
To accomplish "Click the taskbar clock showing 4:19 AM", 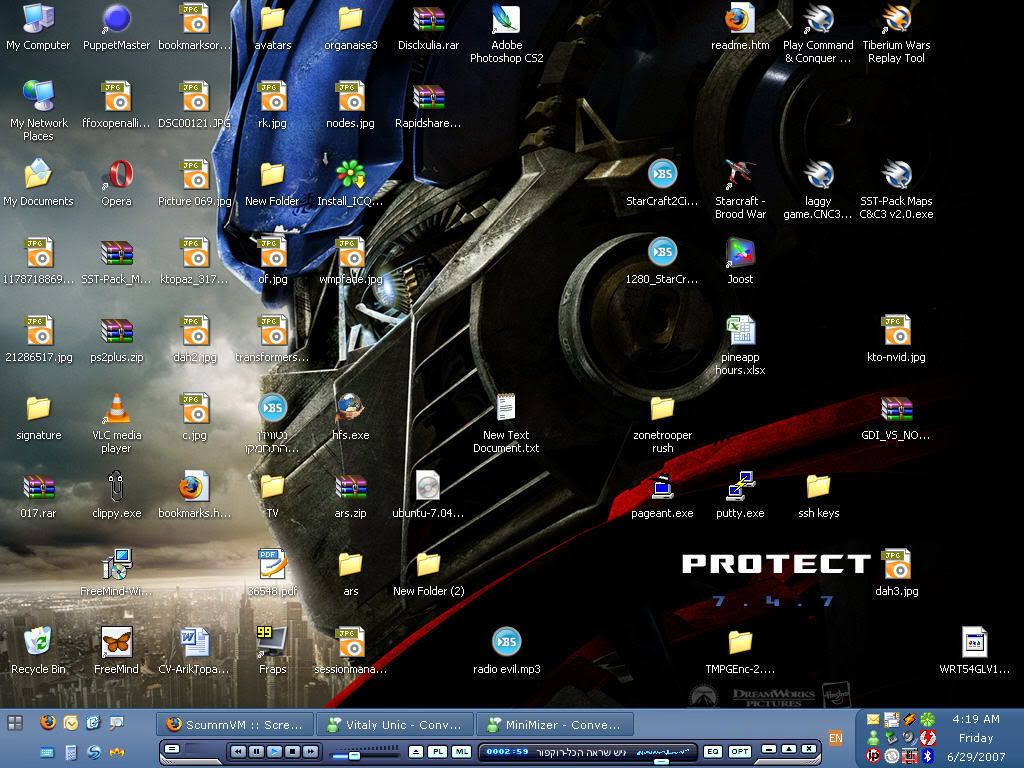I will [x=976, y=719].
